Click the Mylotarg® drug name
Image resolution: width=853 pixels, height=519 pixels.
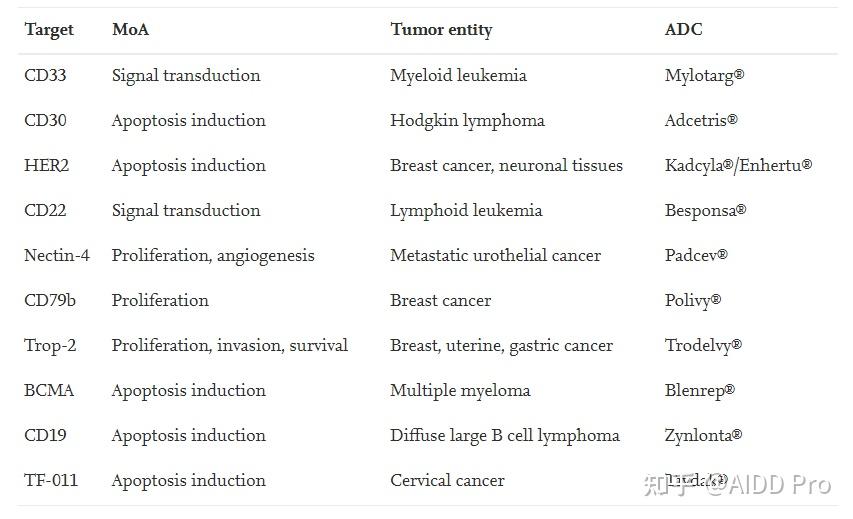(704, 75)
